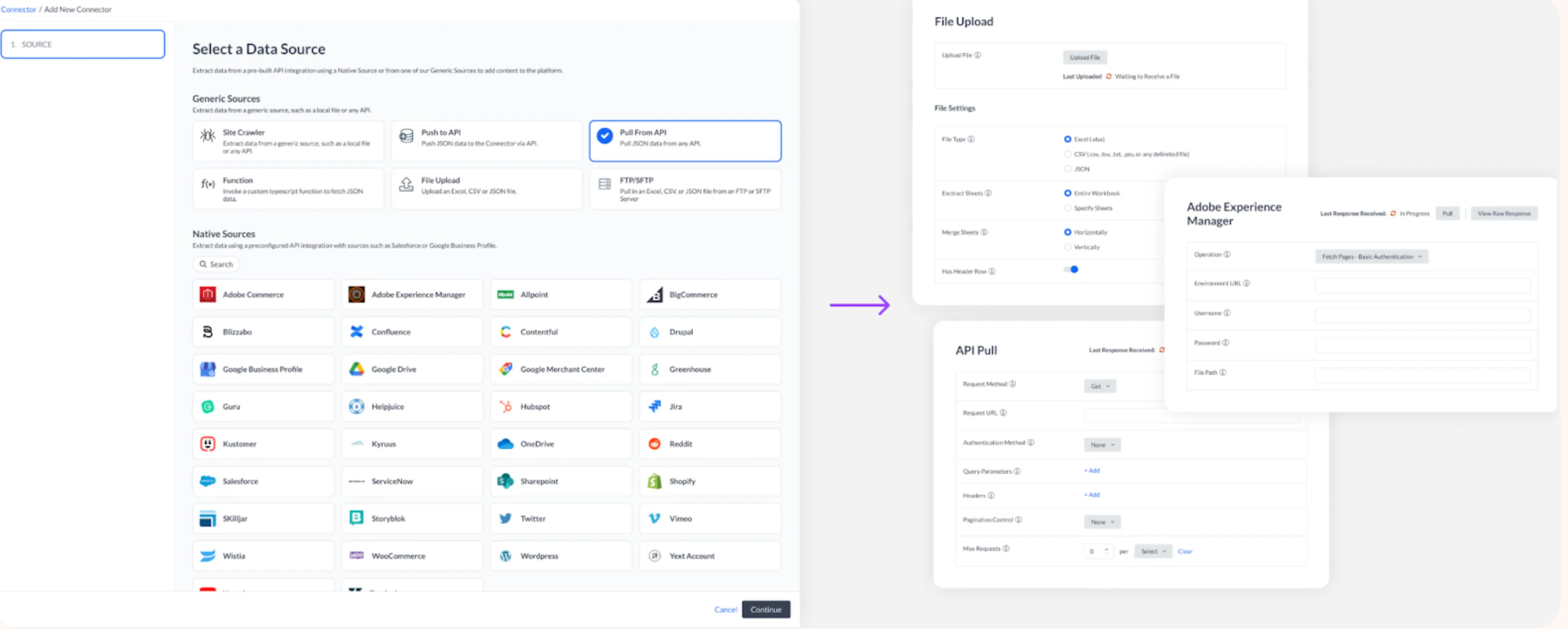Select the BigCommerce logo

click(654, 294)
